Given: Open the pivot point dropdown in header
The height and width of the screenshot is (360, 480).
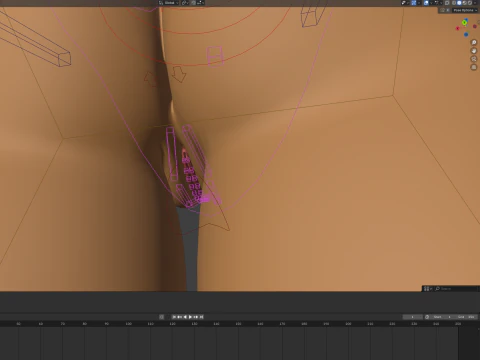Looking at the screenshot, I should (x=185, y=3).
